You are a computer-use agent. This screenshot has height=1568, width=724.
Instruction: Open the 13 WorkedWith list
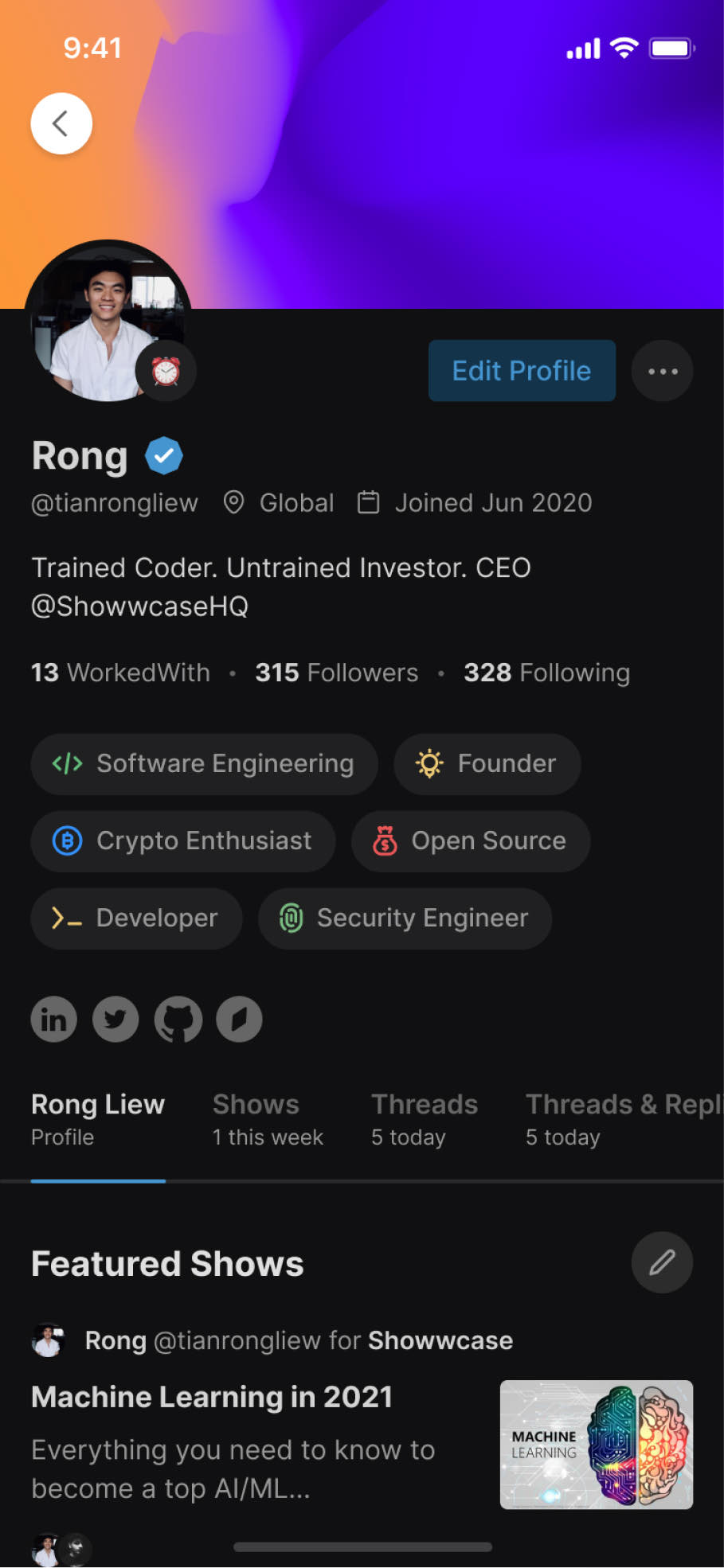[x=120, y=673]
